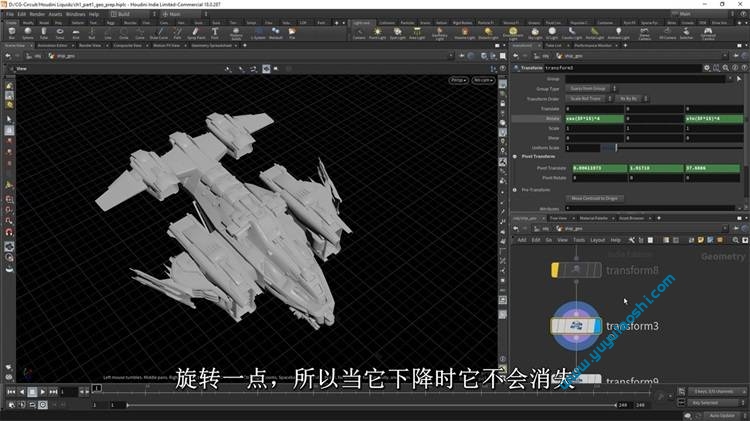
Task: Add a Sky Light from the shelf
Action: coord(535,33)
